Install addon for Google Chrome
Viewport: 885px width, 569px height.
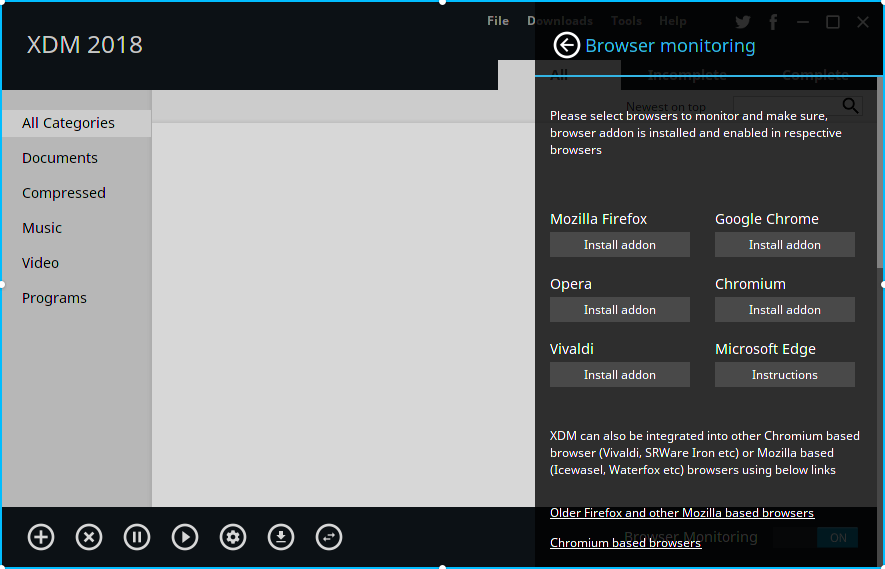785,244
